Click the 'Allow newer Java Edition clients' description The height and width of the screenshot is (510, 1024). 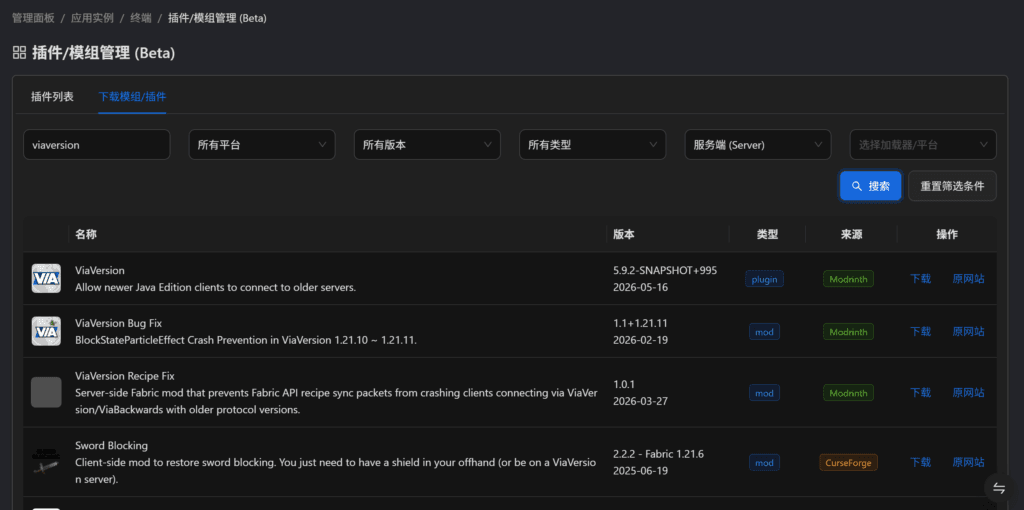(216, 287)
